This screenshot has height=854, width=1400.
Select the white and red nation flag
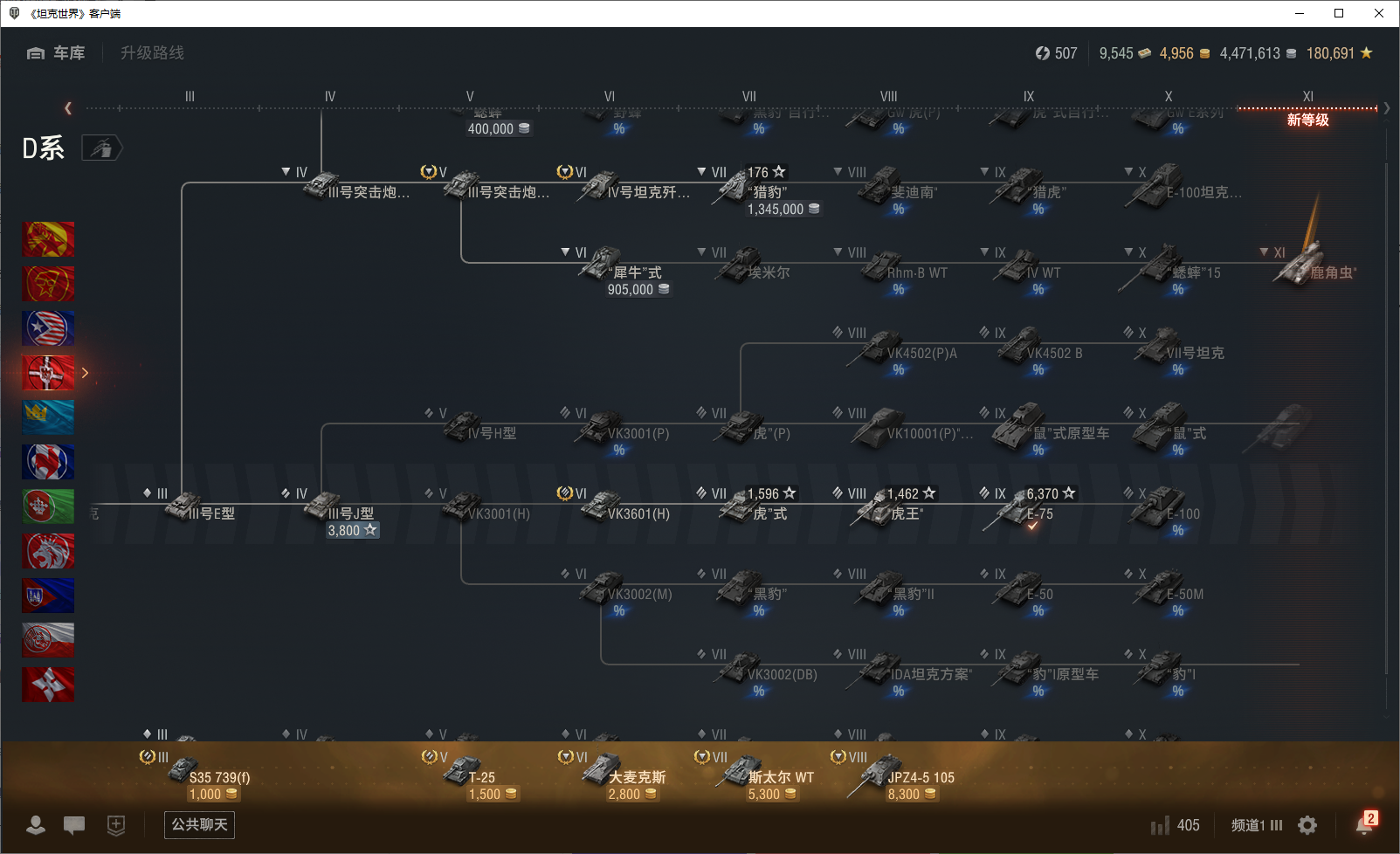pos(48,640)
